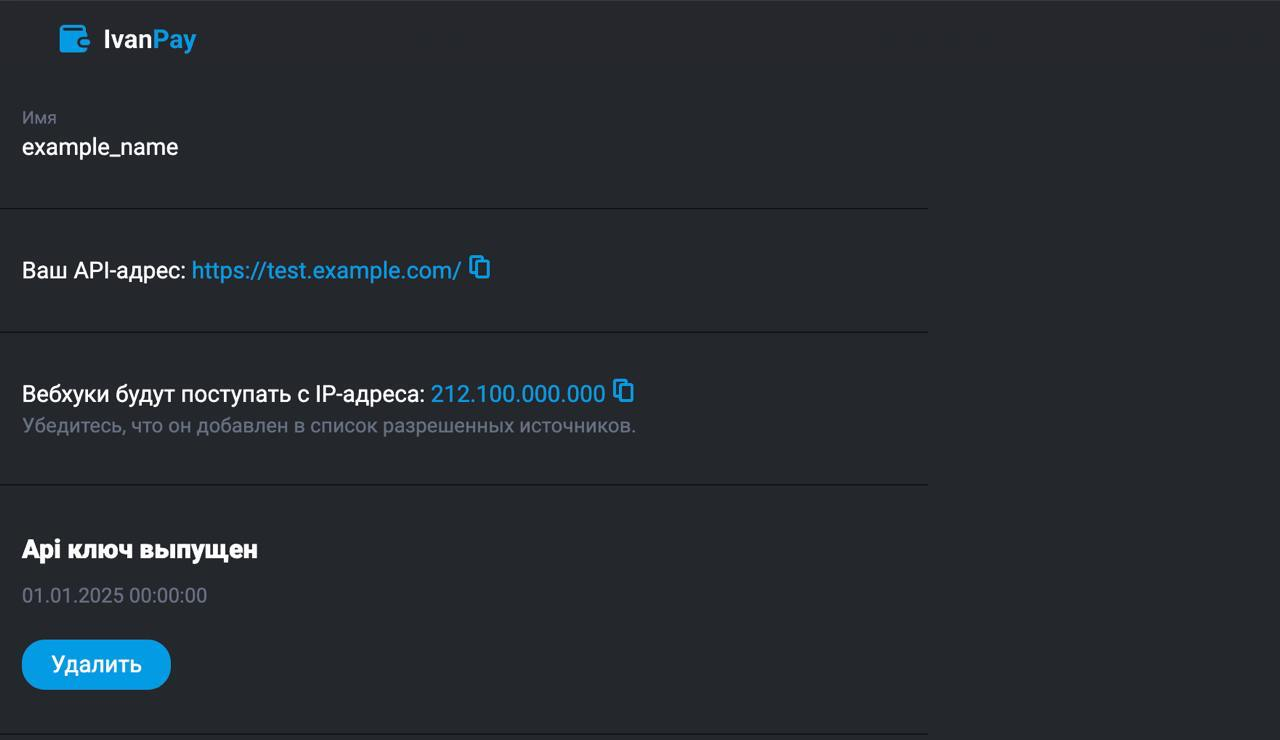Open the https://test.example.com/ link

coord(326,270)
